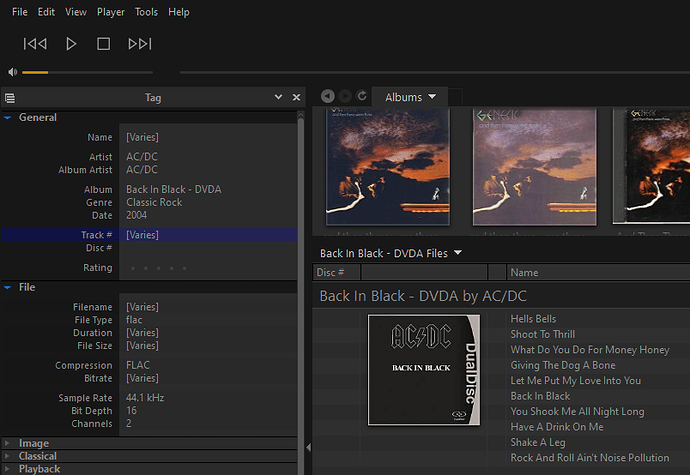Click the Compression value FLAC
690x475 pixels.
click(x=138, y=365)
